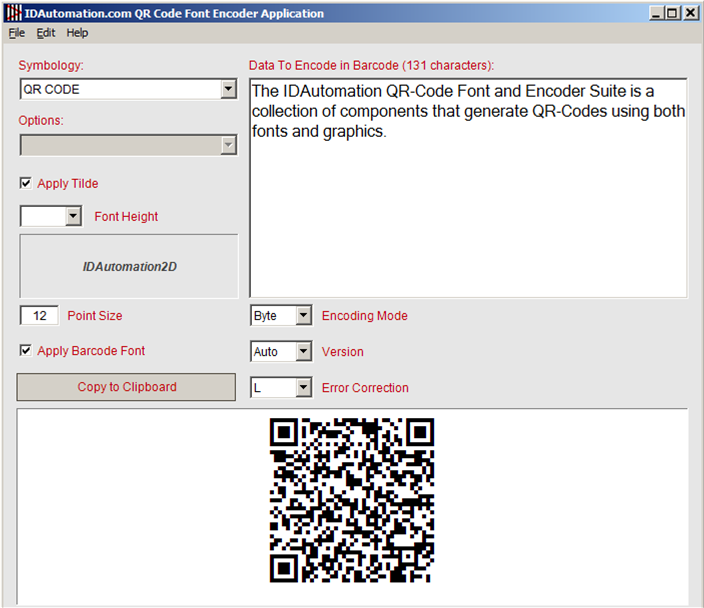Open the Help menu
The height and width of the screenshot is (608, 704).
(x=77, y=33)
